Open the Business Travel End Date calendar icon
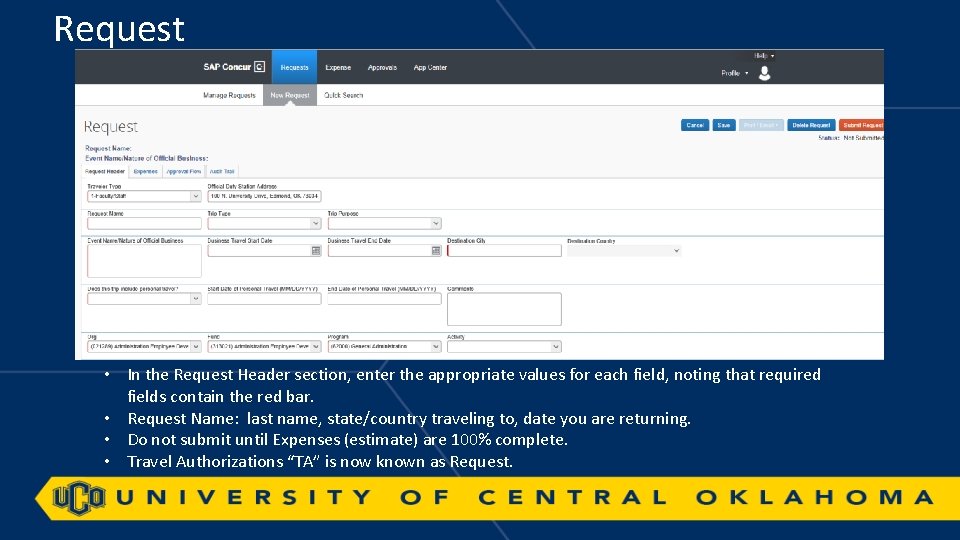The height and width of the screenshot is (540, 960). [x=436, y=250]
